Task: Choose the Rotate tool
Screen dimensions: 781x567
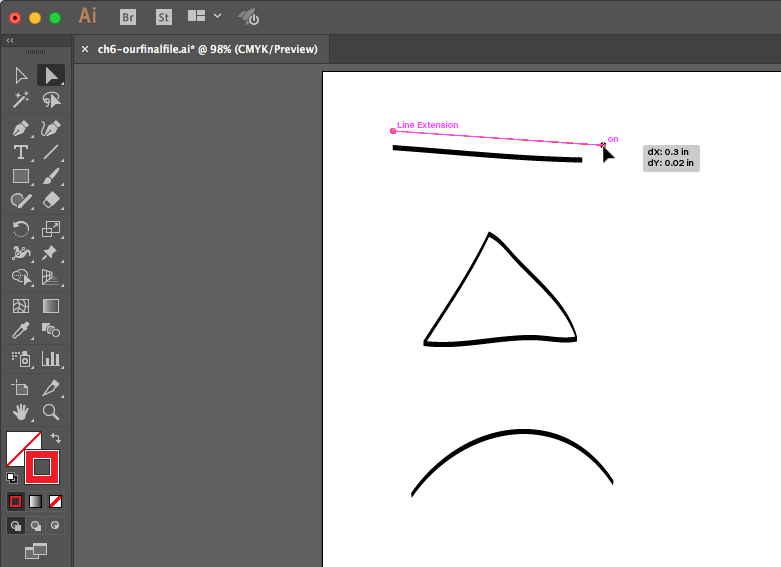Action: 20,229
